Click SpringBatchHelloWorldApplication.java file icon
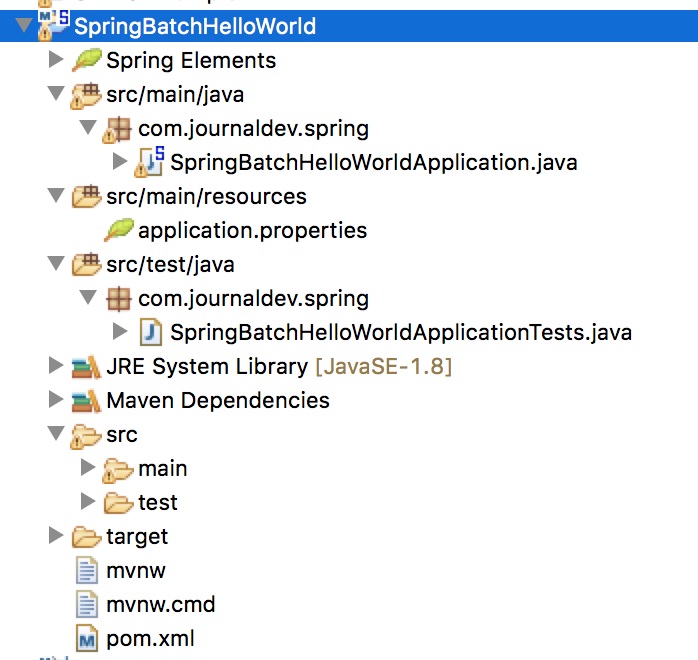This screenshot has height=660, width=698. 150,162
